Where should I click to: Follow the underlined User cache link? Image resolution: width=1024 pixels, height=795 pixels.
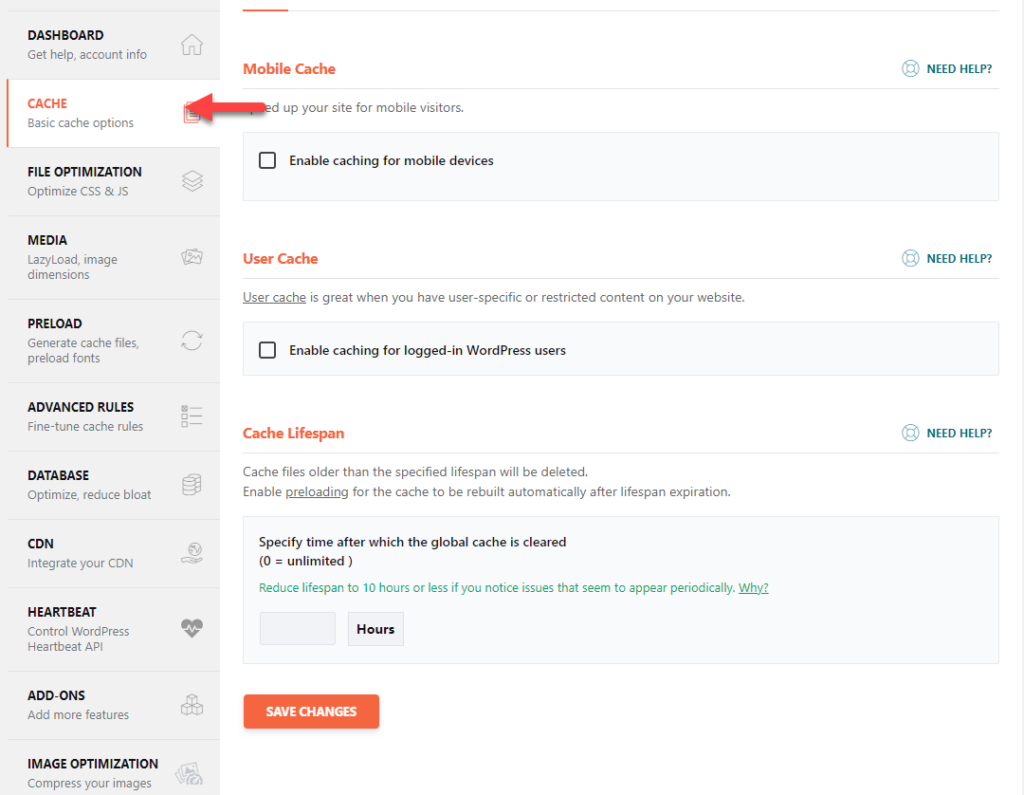[274, 297]
